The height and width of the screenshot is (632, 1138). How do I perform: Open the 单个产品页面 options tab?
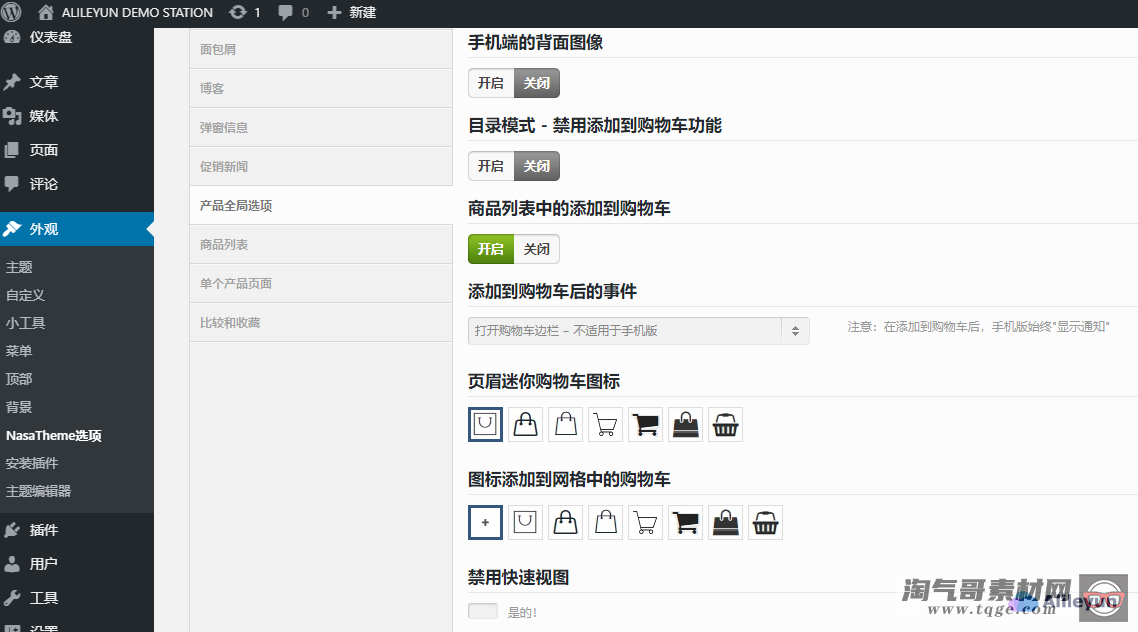(236, 284)
